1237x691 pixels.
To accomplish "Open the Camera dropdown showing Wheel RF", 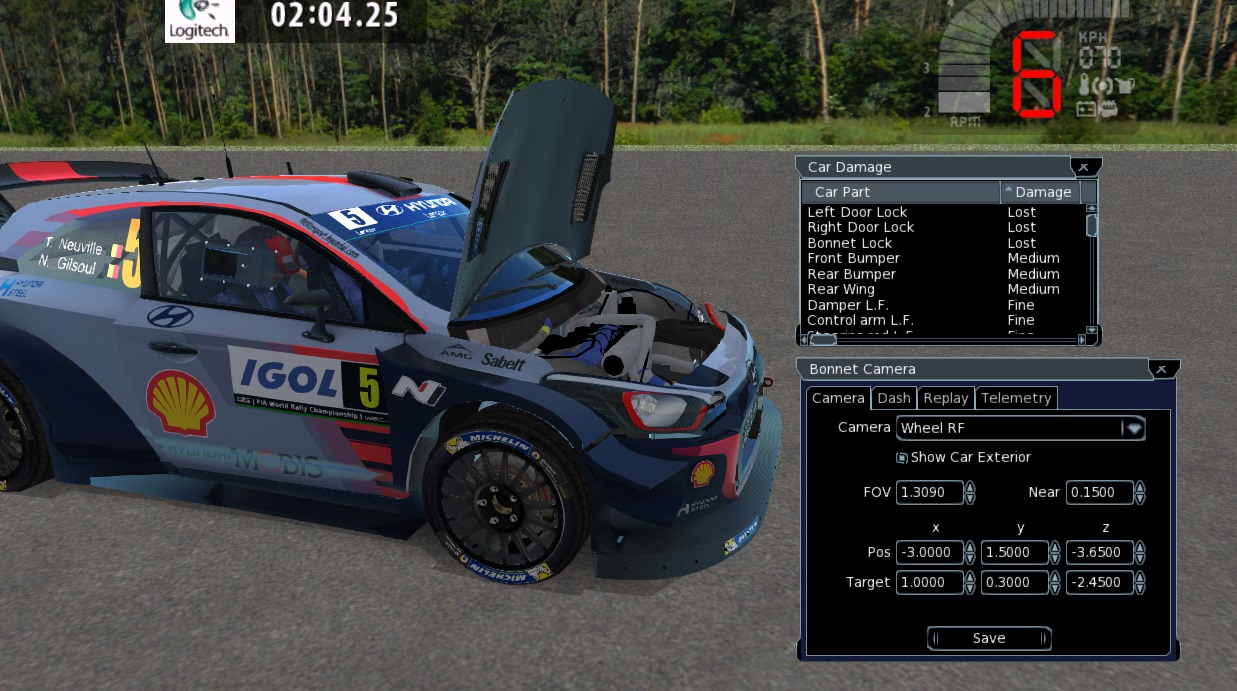I will 1020,428.
